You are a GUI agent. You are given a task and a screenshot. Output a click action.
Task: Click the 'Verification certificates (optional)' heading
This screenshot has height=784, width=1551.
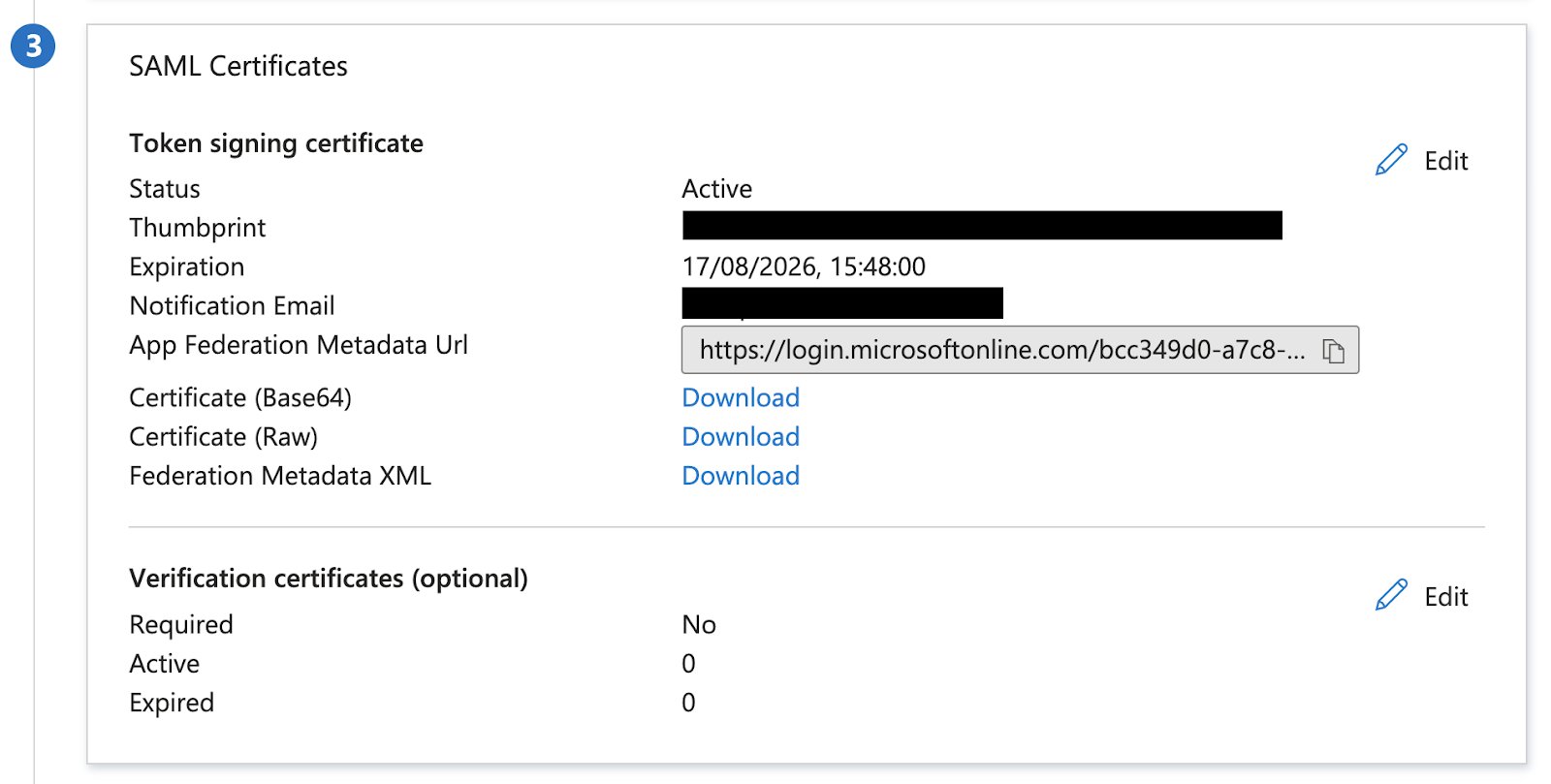tap(329, 578)
